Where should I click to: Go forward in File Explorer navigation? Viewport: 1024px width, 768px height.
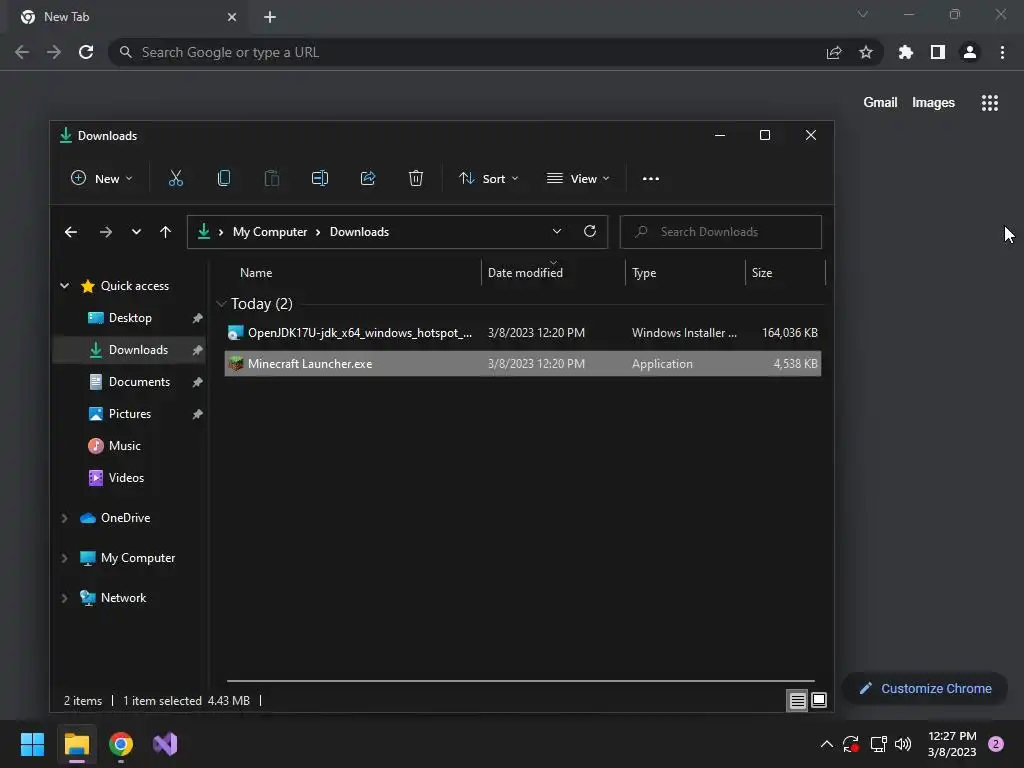[x=106, y=232]
